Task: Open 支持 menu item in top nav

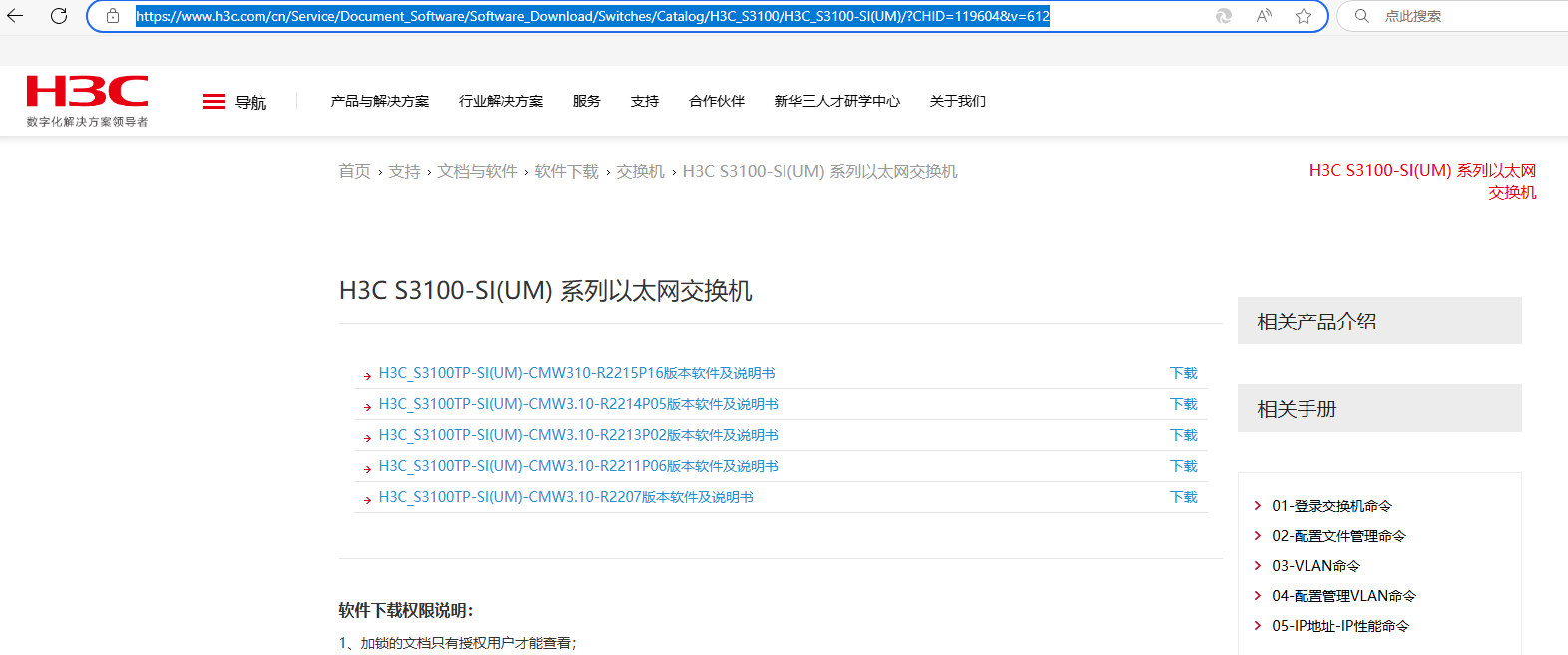Action: point(645,101)
